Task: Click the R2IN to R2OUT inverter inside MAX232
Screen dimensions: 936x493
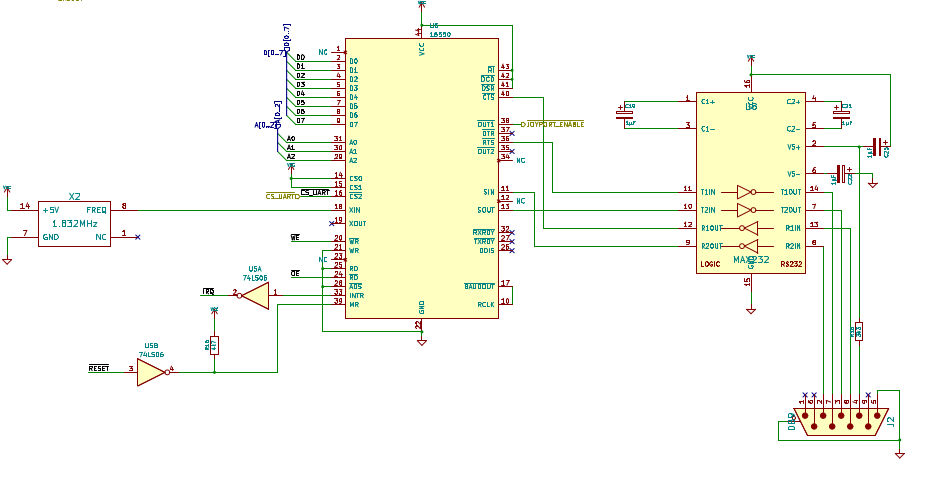Action: (749, 246)
